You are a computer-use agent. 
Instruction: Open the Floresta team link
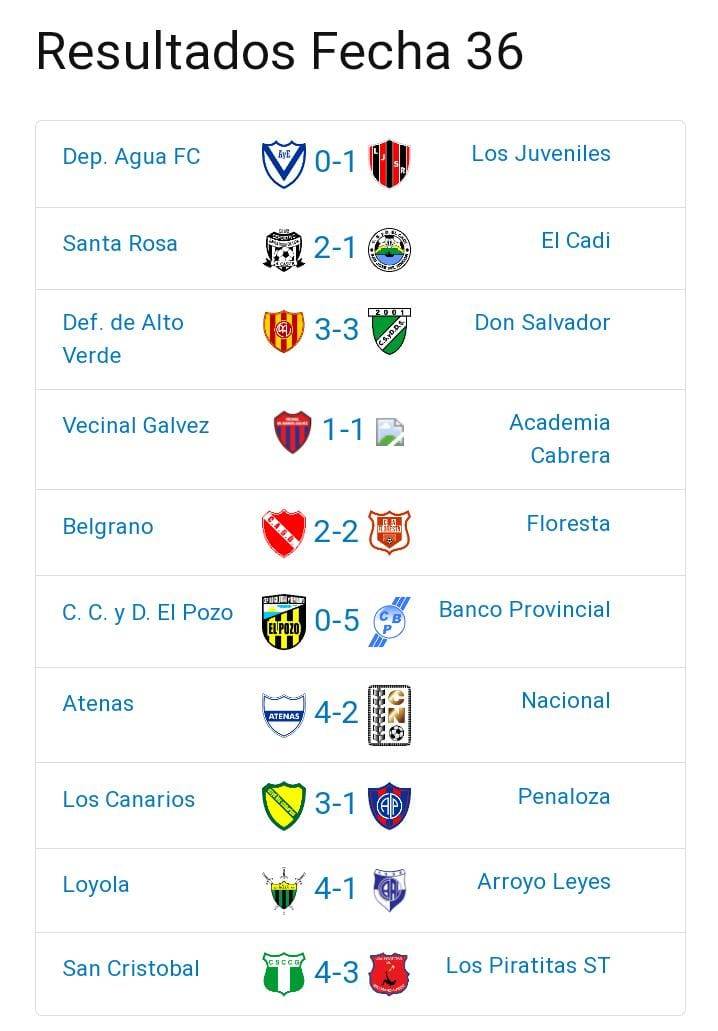568,524
